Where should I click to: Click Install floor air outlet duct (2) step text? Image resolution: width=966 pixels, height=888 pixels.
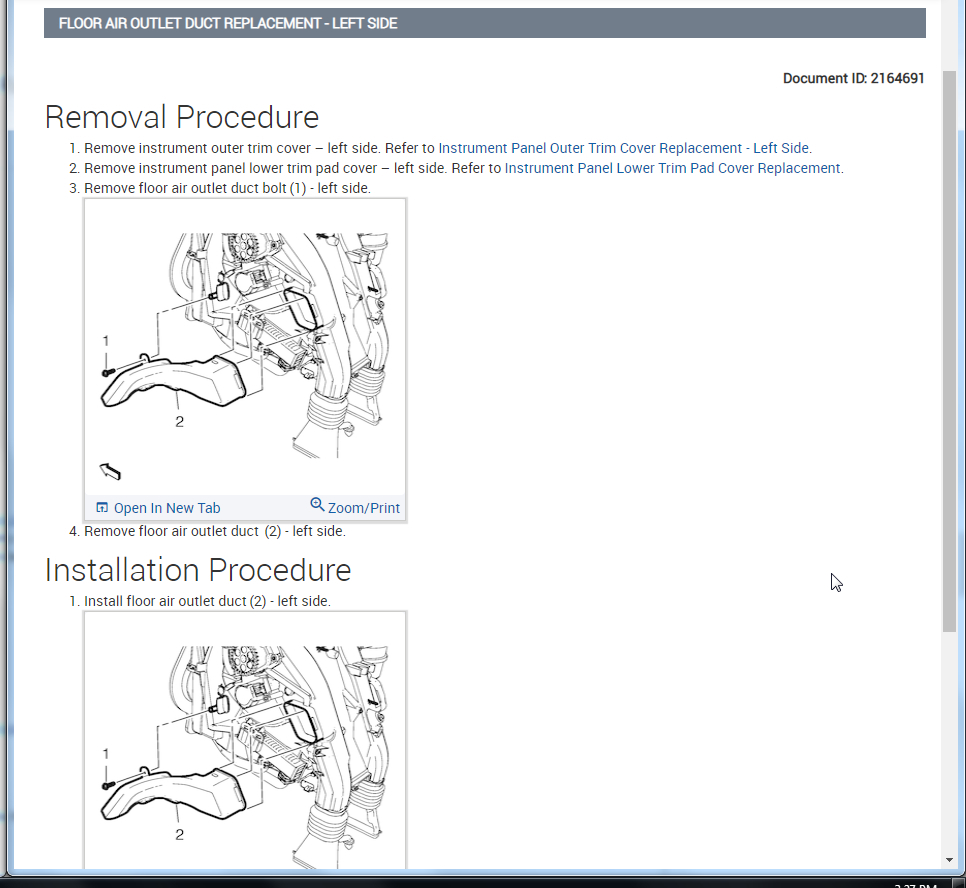point(208,601)
